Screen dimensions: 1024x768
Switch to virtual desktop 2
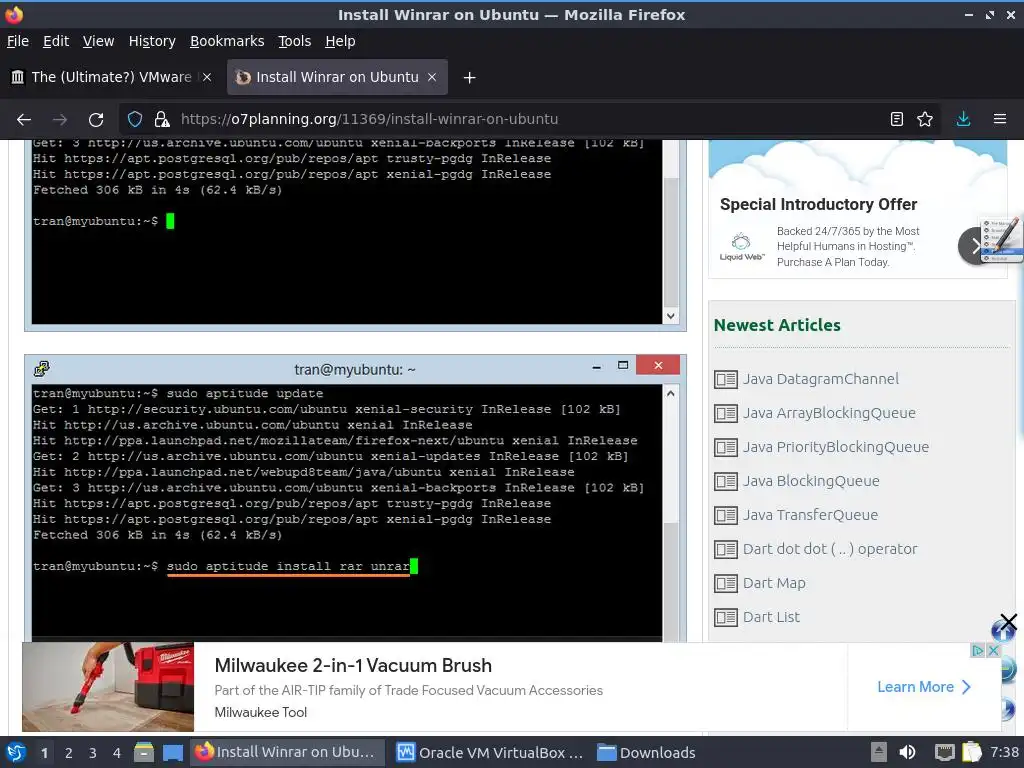[69, 753]
